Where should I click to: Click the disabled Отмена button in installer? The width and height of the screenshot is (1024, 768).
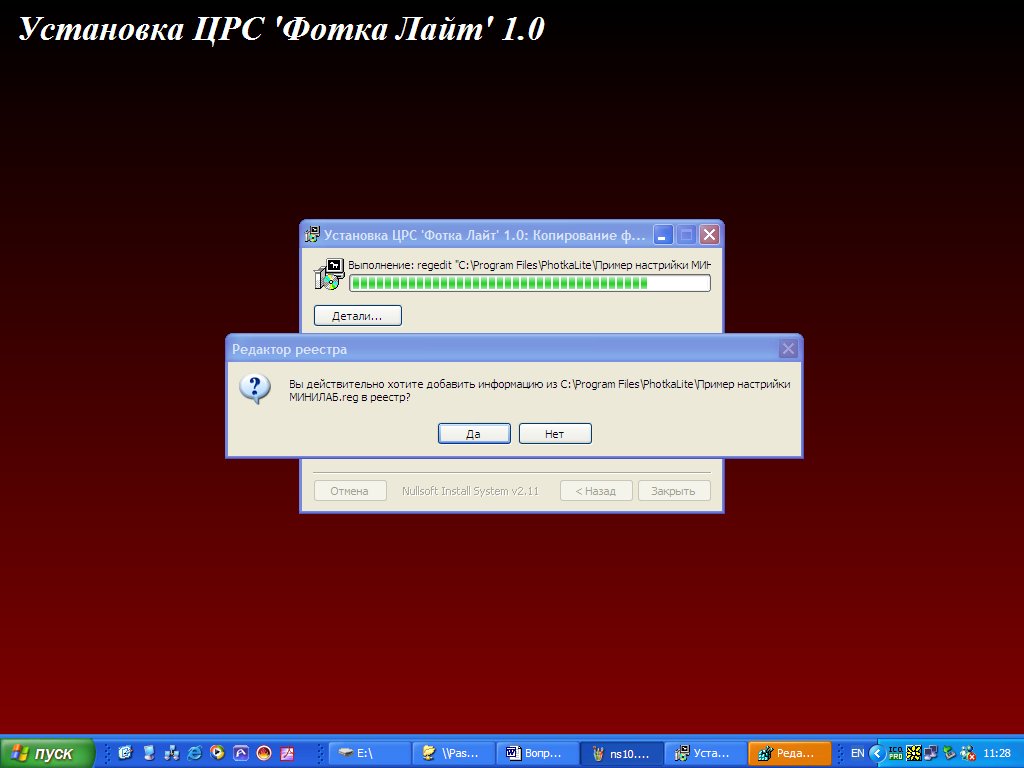click(x=350, y=490)
